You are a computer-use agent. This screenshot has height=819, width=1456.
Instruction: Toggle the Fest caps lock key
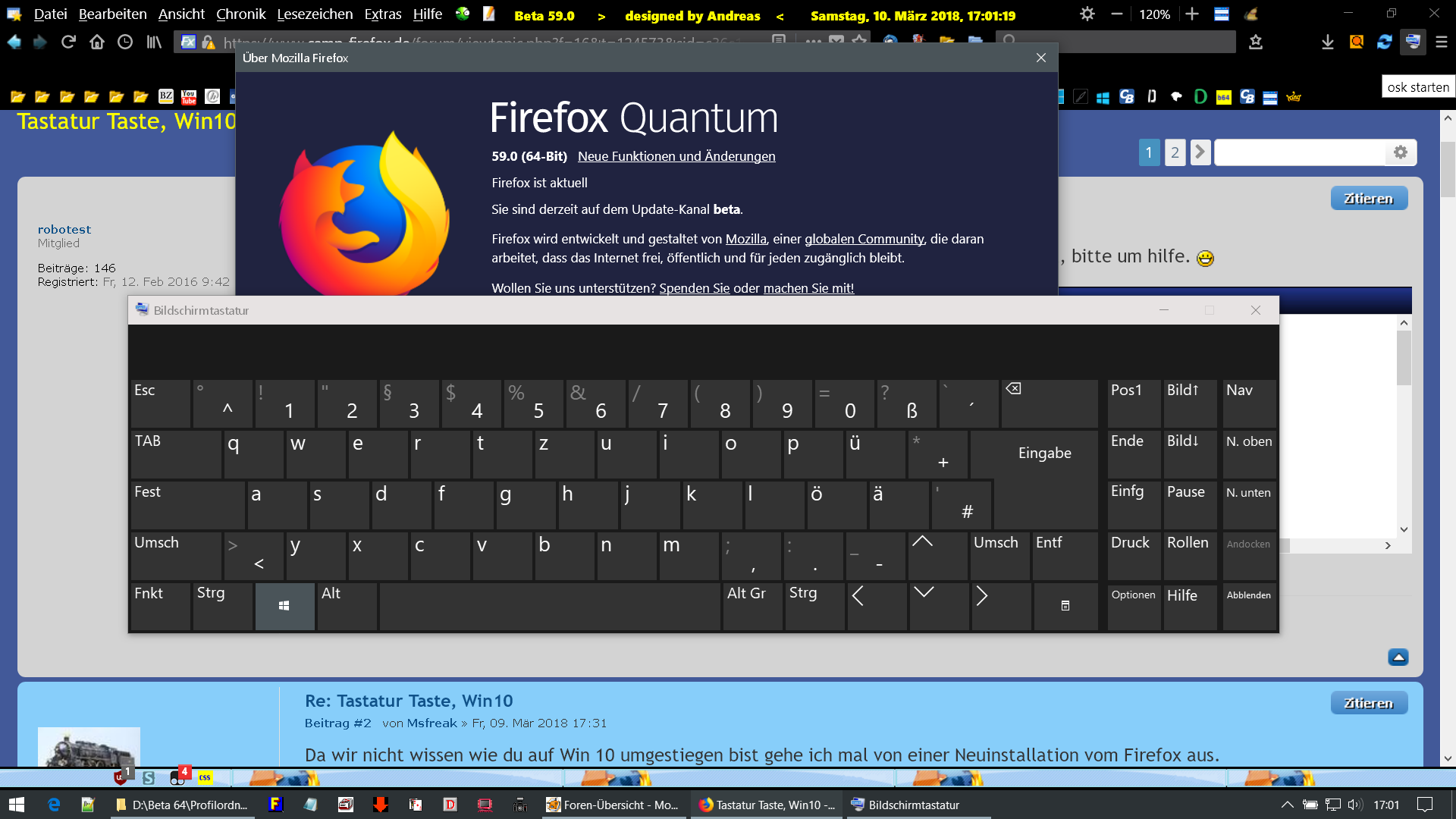187,504
